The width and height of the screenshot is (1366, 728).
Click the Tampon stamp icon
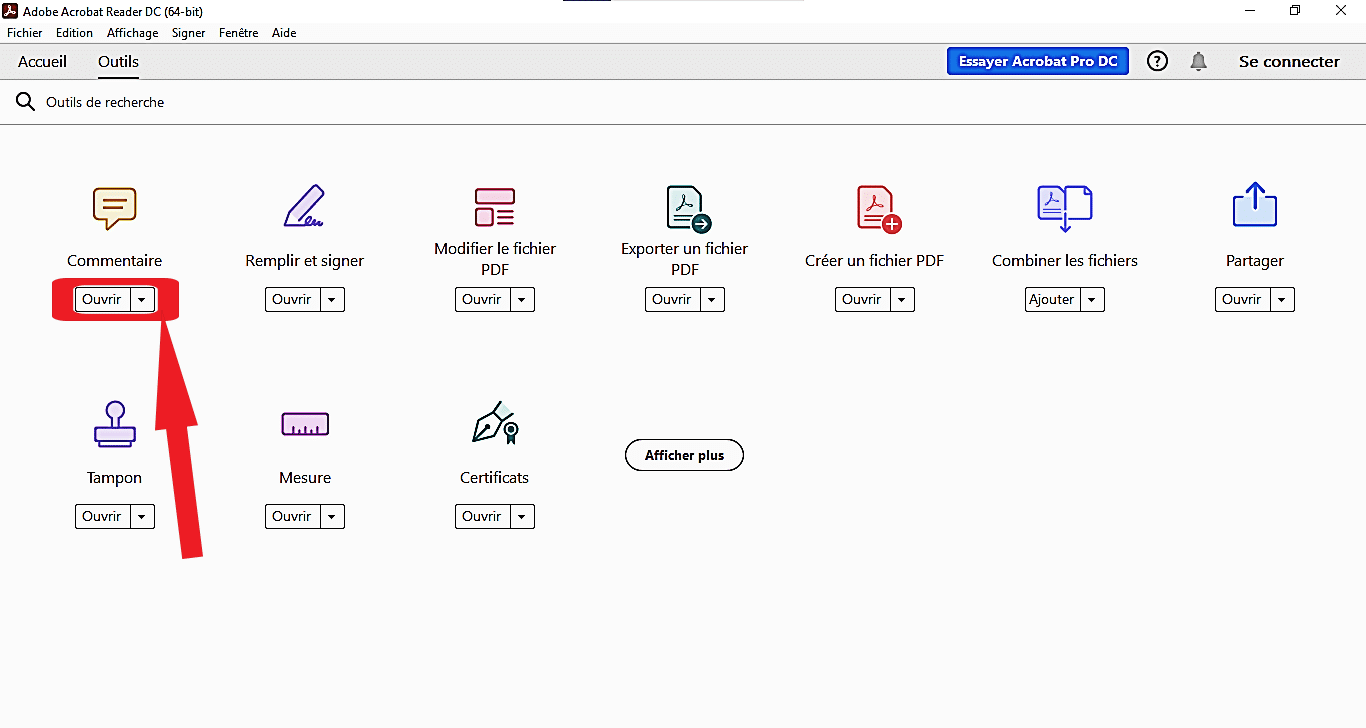115,424
